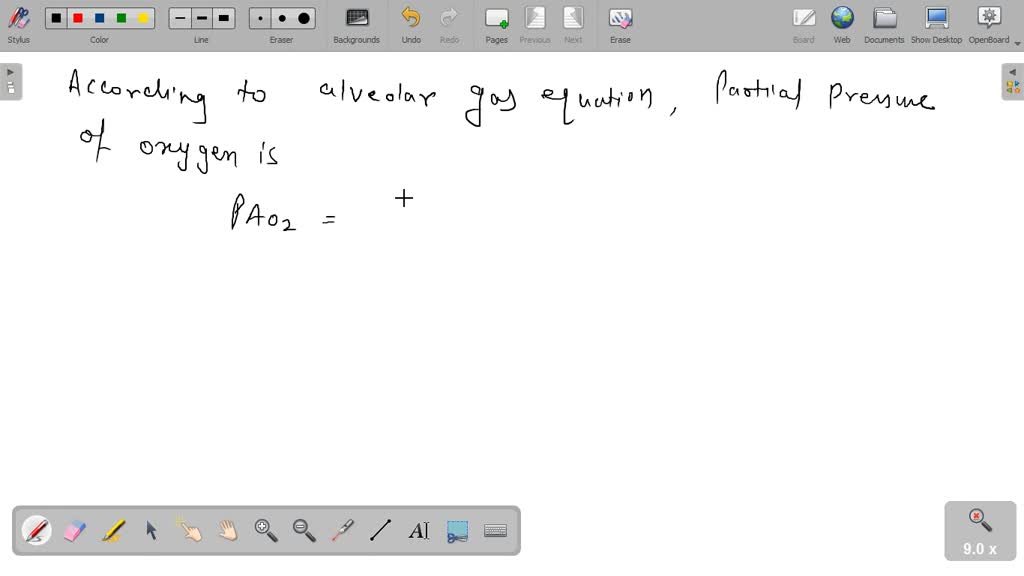Choose the largest eraser size
The height and width of the screenshot is (576, 1024).
(304, 18)
